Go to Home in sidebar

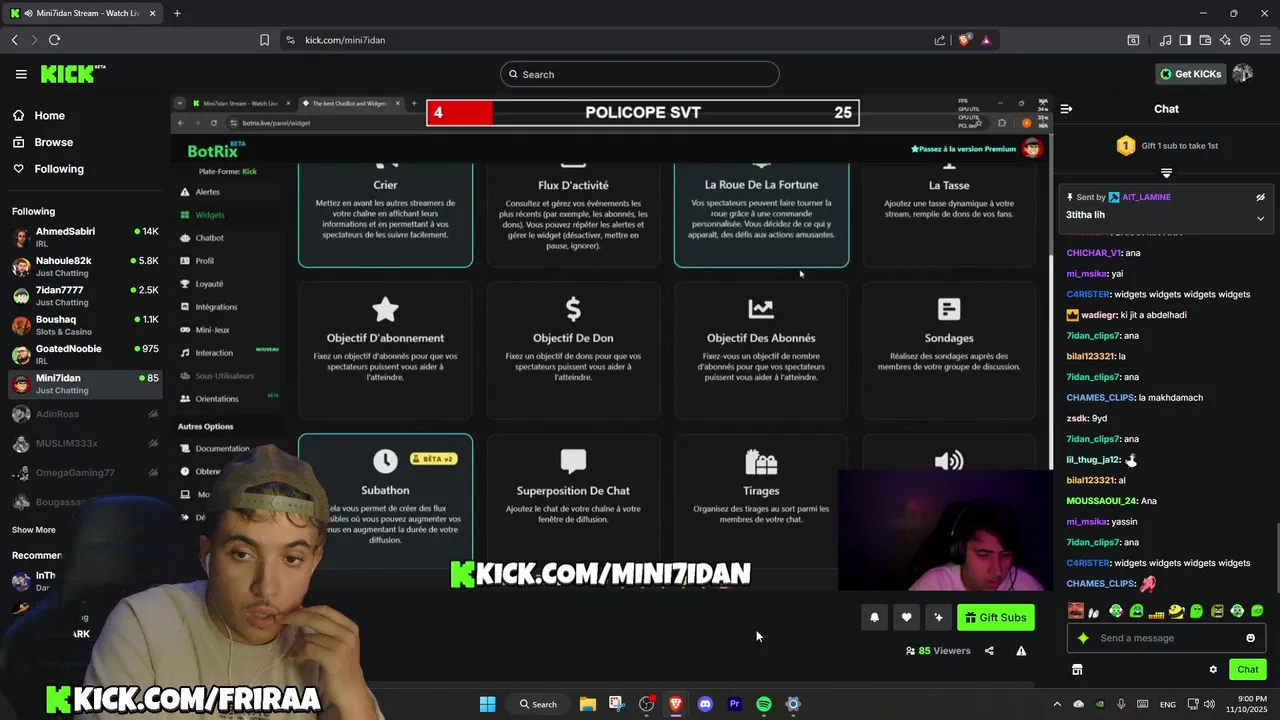(49, 115)
